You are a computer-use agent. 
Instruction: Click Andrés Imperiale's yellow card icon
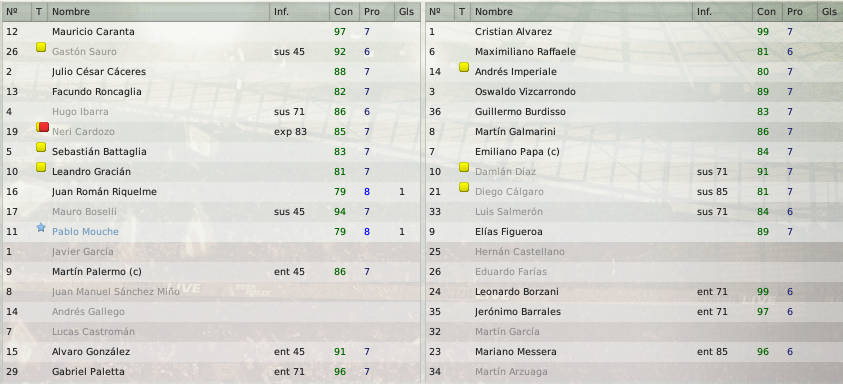point(464,67)
